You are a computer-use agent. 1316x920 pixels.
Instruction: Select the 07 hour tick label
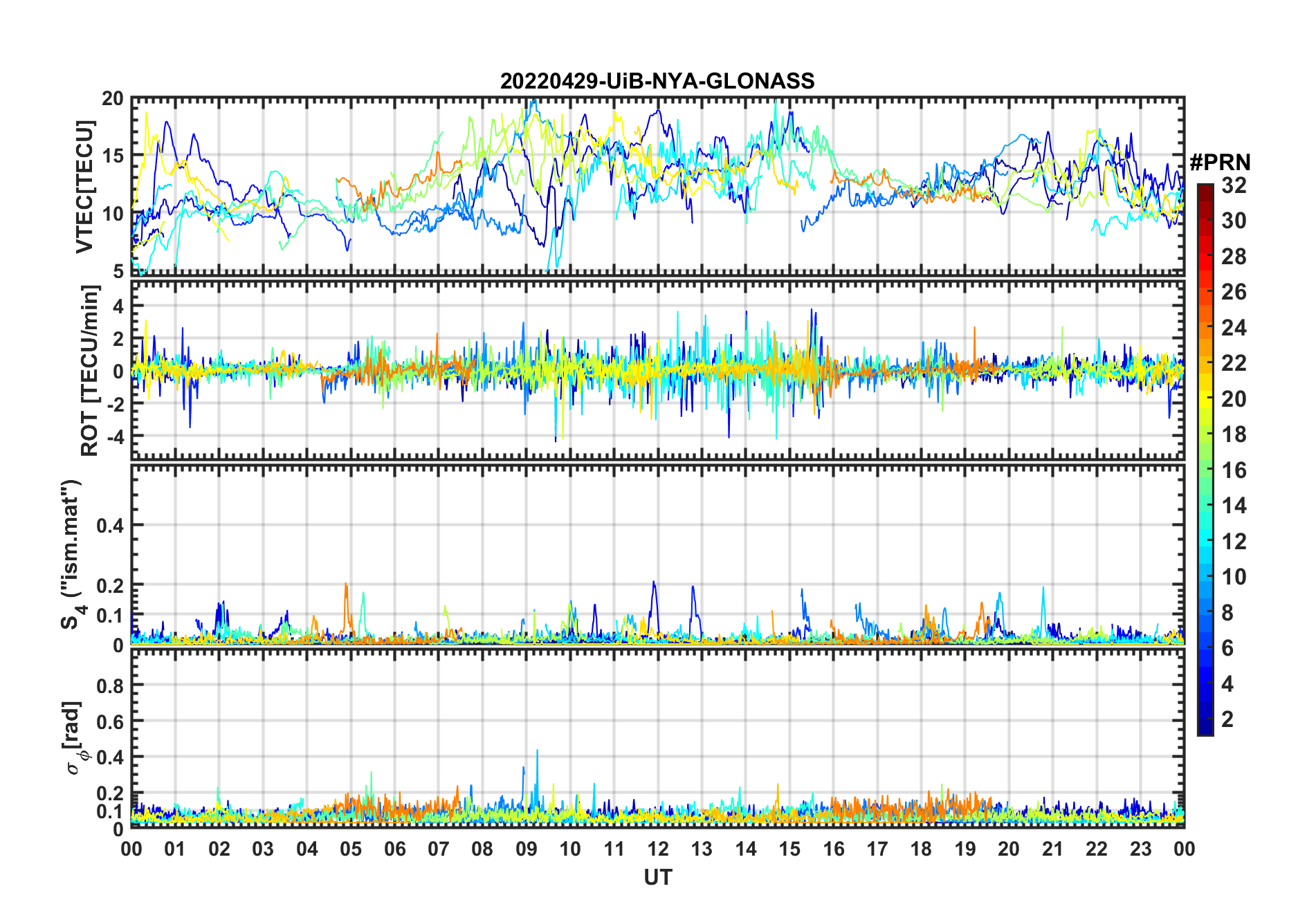coord(439,849)
